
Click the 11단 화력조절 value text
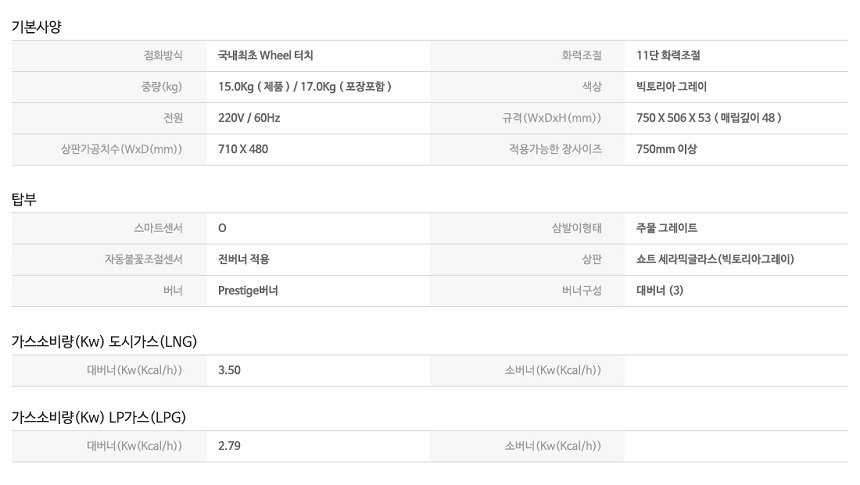tap(668, 55)
